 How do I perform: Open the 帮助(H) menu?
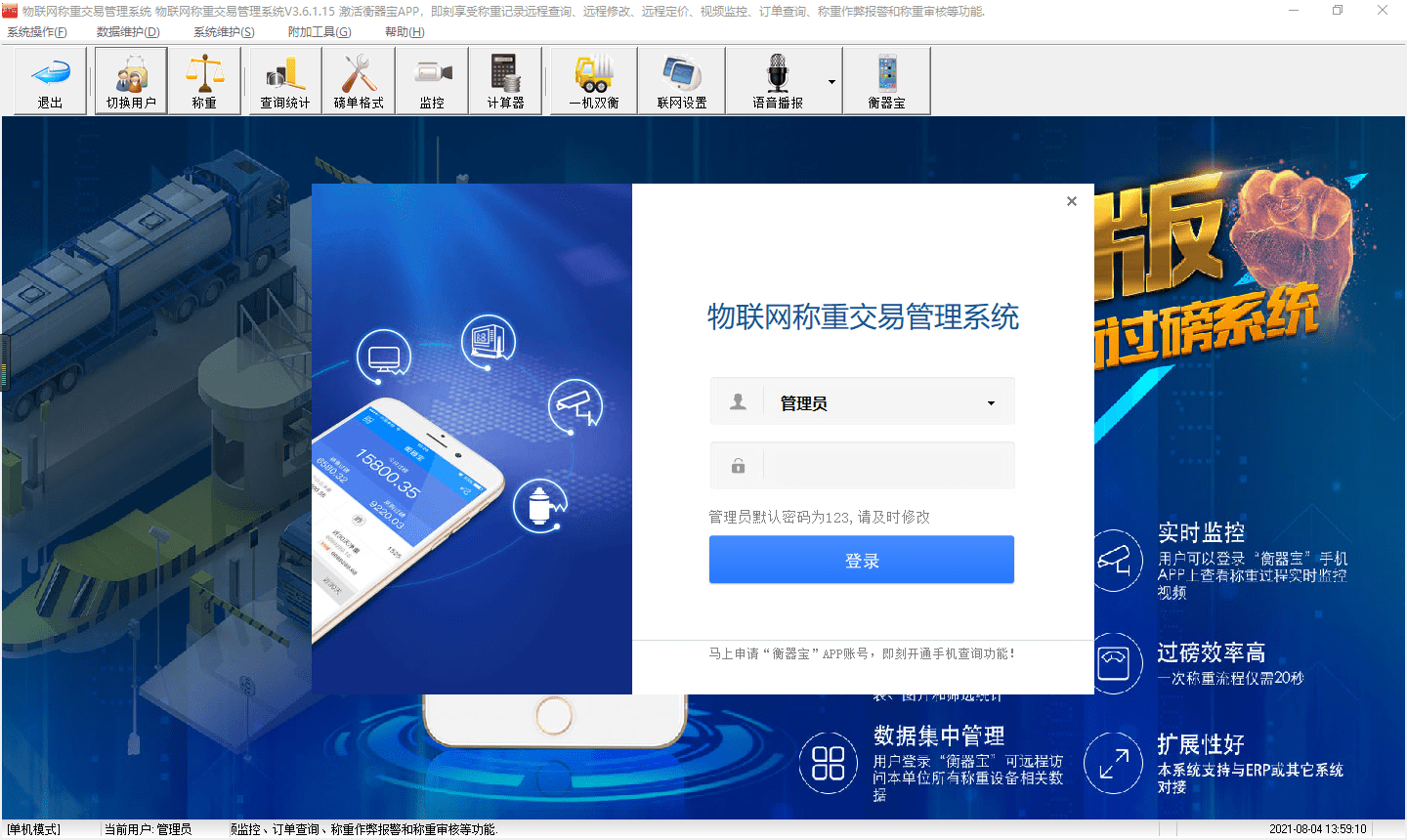click(x=405, y=32)
